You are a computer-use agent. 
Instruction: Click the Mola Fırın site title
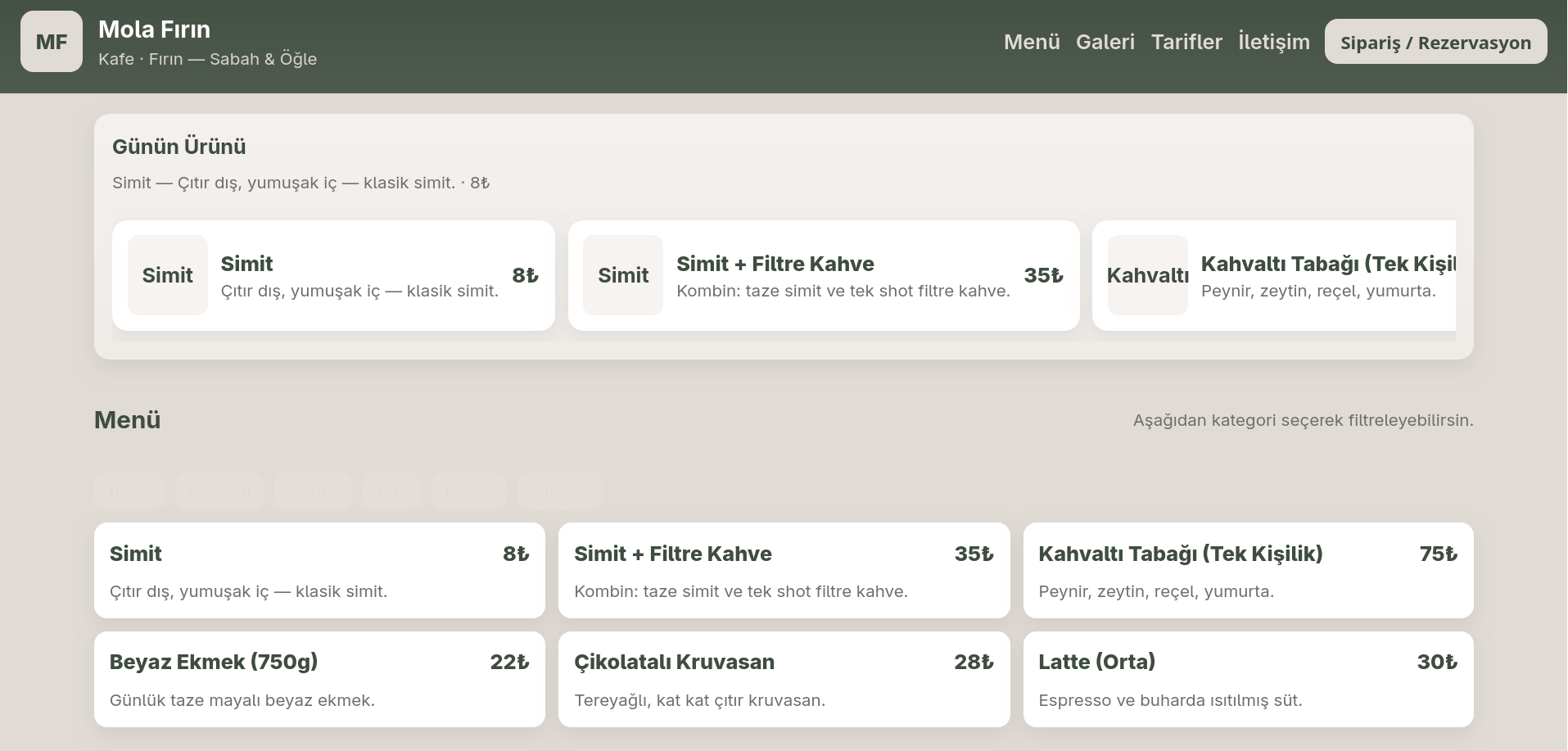click(154, 29)
